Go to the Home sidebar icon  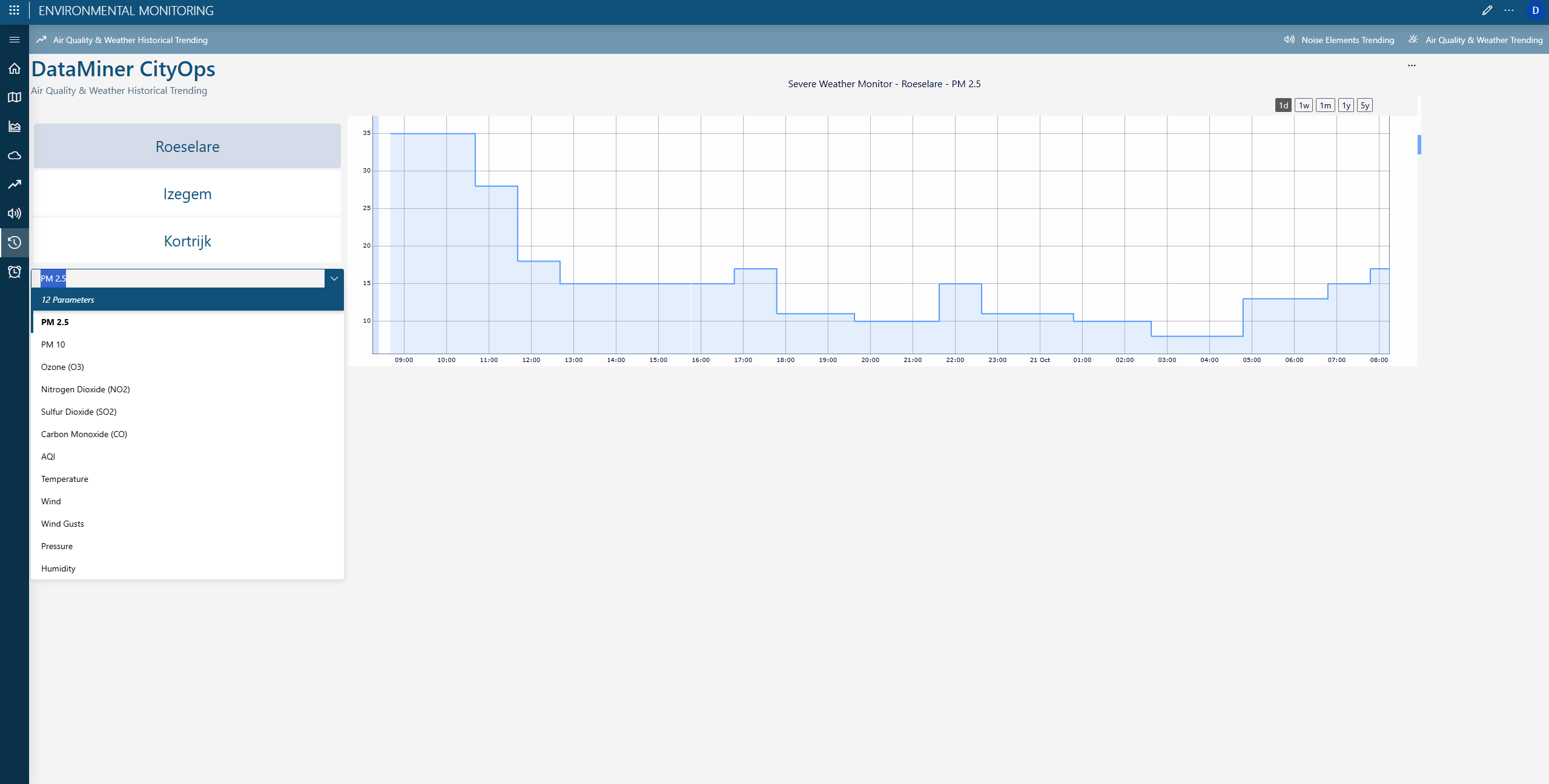[15, 68]
